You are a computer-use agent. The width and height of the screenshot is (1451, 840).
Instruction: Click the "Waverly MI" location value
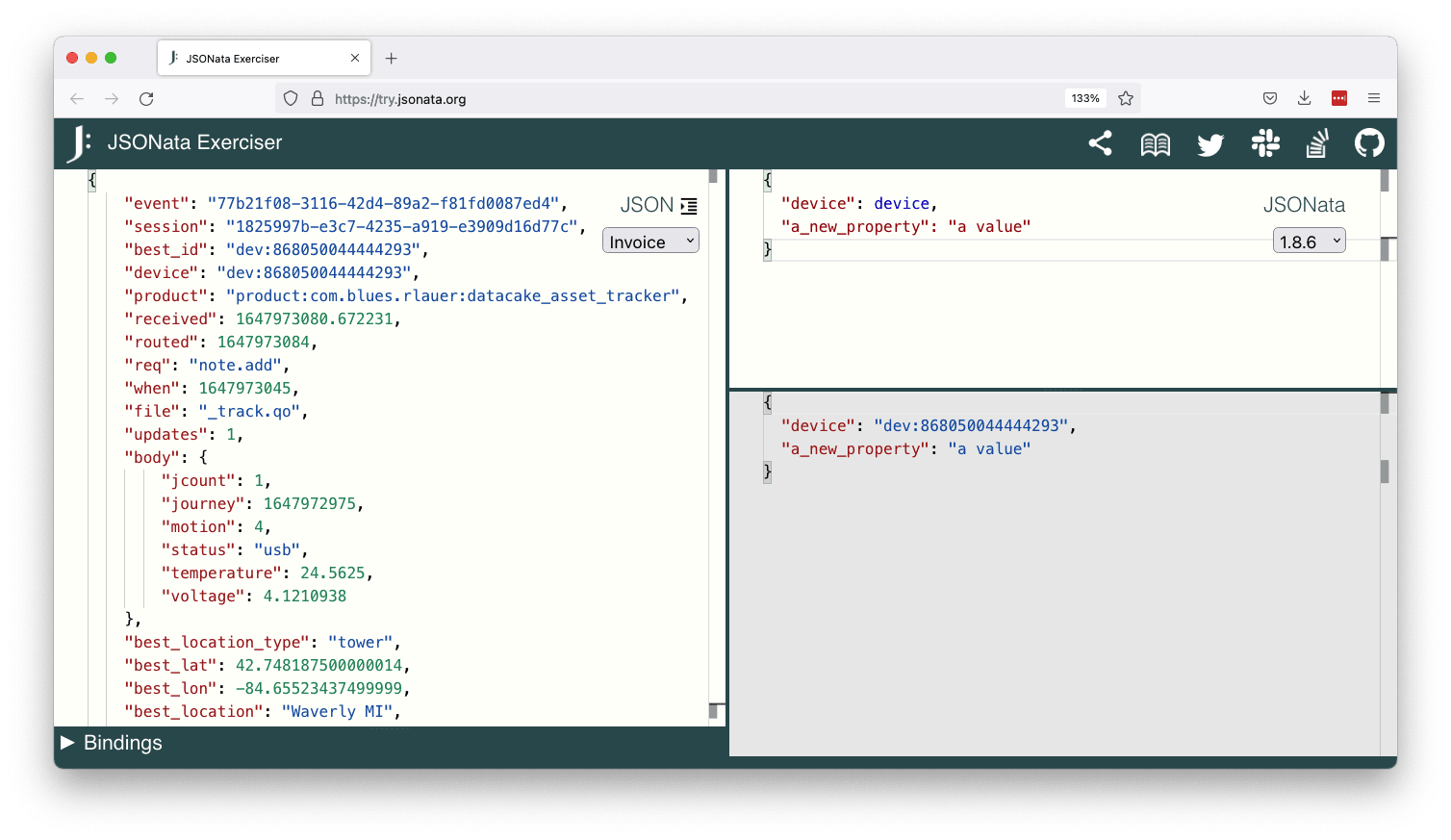[338, 711]
